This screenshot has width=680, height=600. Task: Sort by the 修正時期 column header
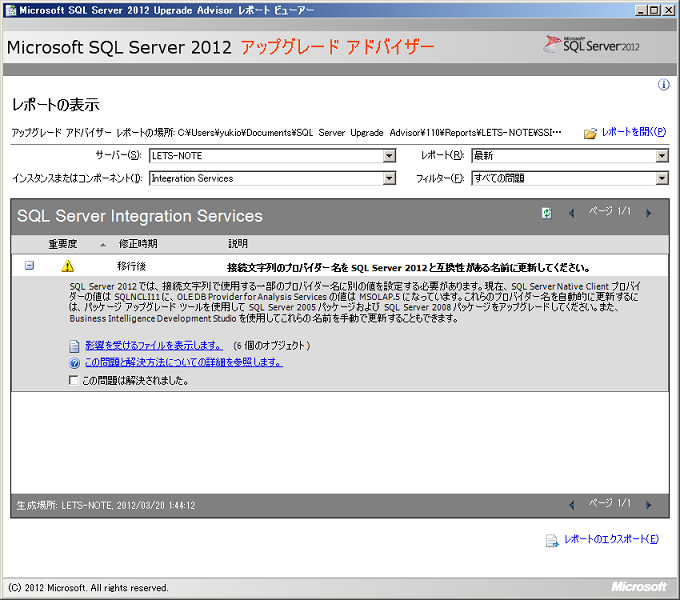click(137, 243)
